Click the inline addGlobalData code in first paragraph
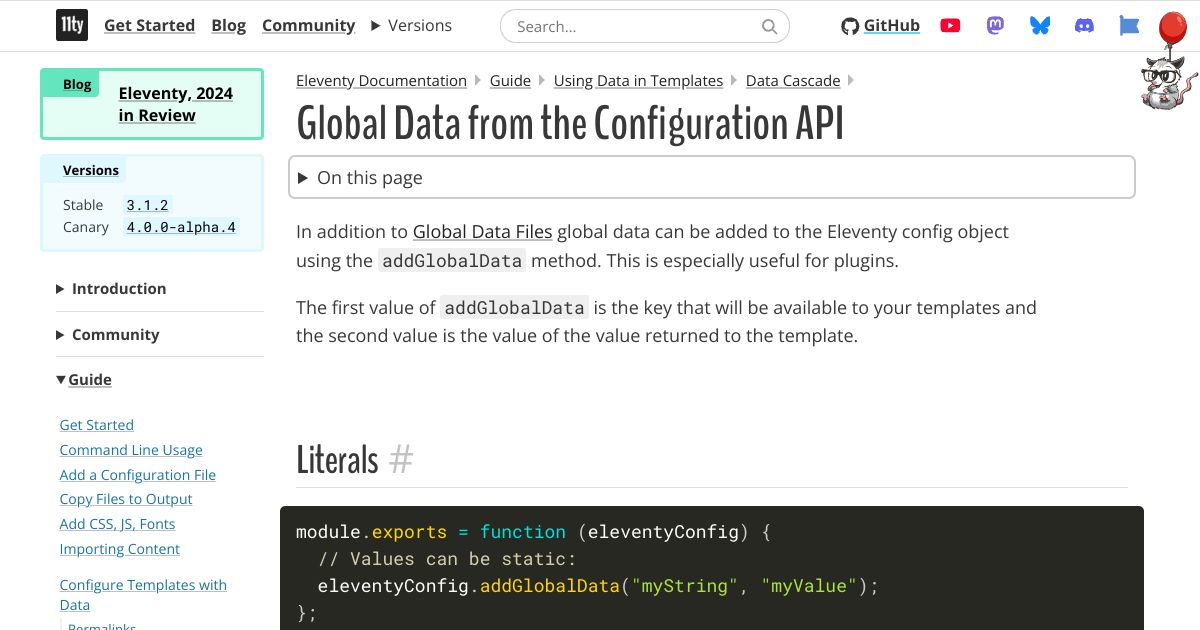The height and width of the screenshot is (630, 1200). pos(452,261)
